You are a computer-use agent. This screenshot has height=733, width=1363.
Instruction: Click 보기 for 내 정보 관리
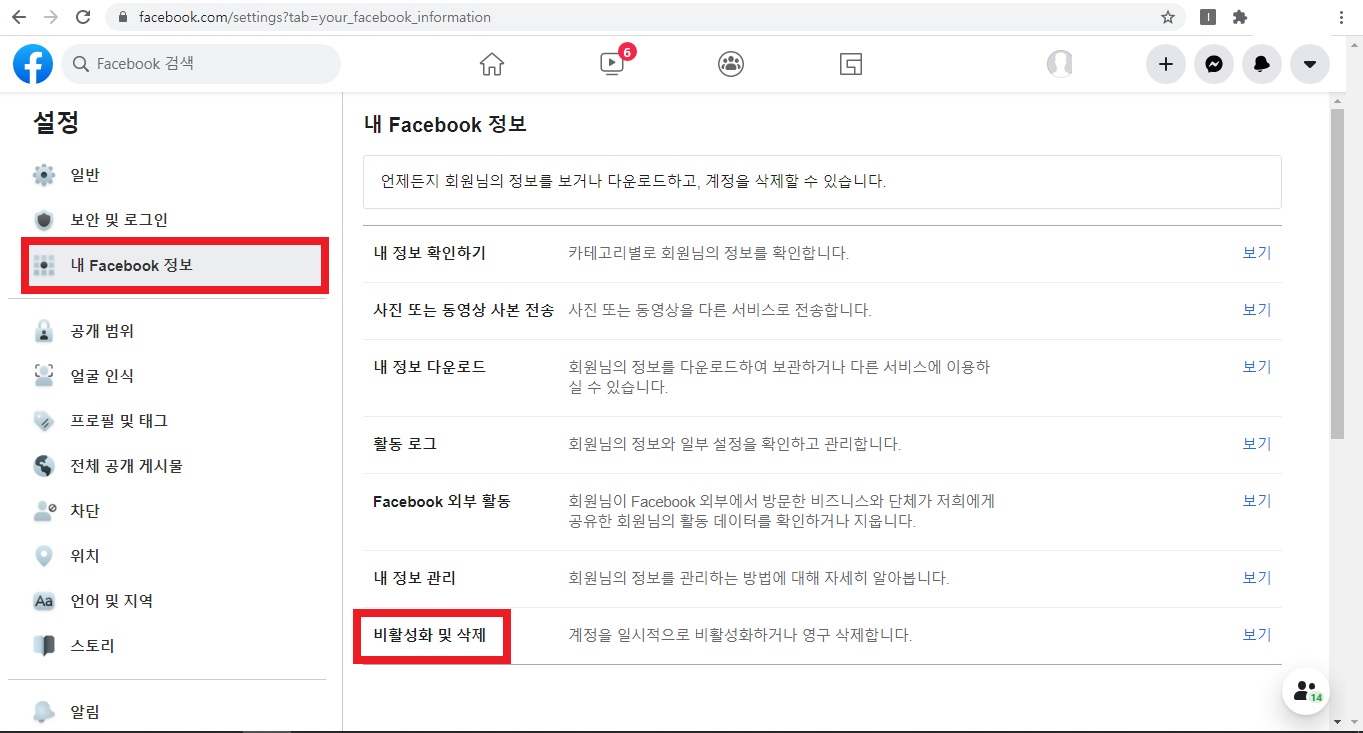click(1257, 578)
